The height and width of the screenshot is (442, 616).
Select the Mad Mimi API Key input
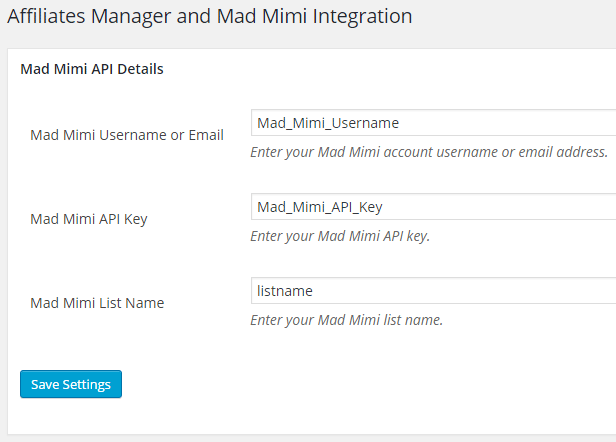pos(433,207)
